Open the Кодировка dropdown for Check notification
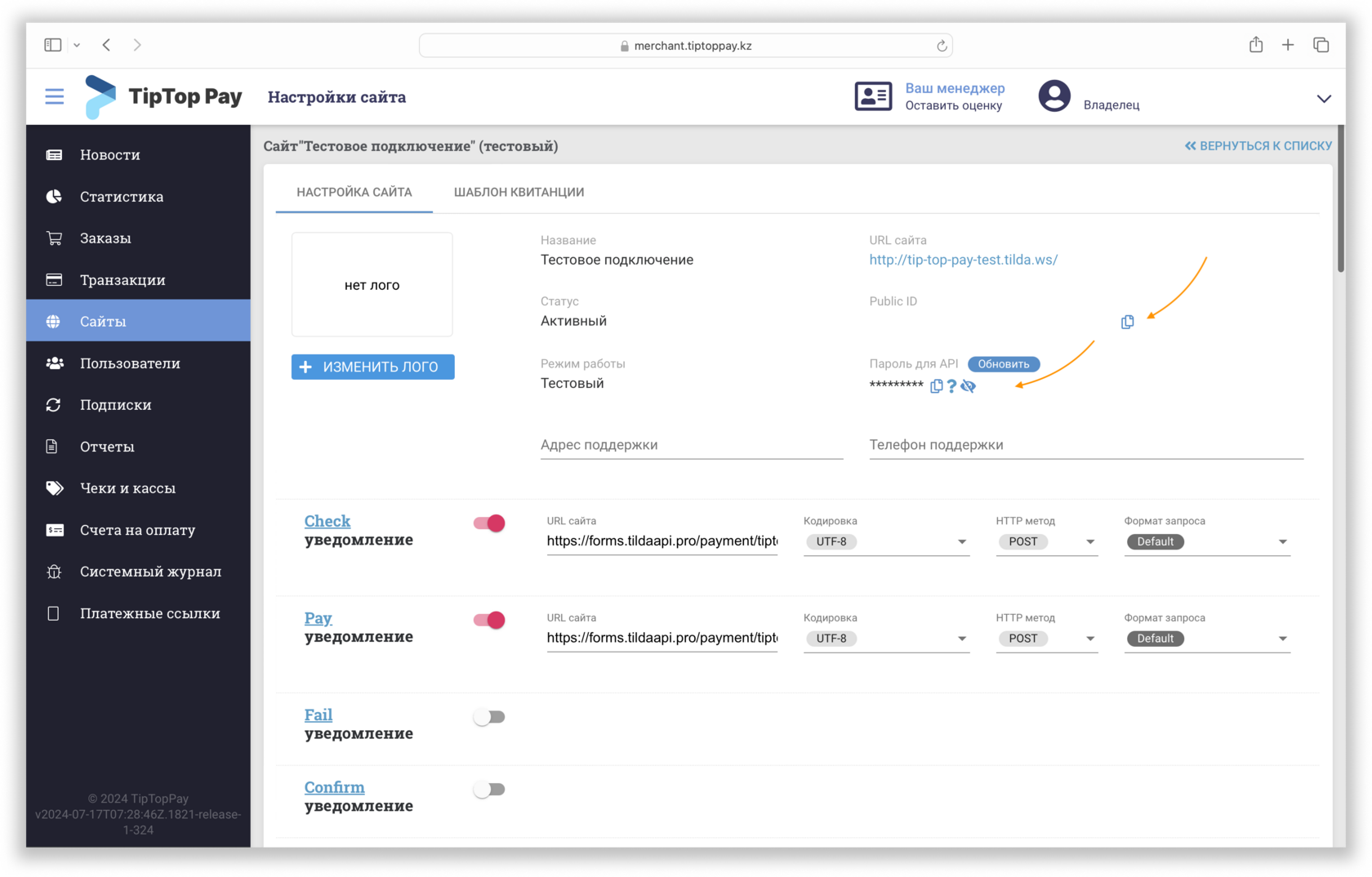1372x877 pixels. tap(964, 541)
